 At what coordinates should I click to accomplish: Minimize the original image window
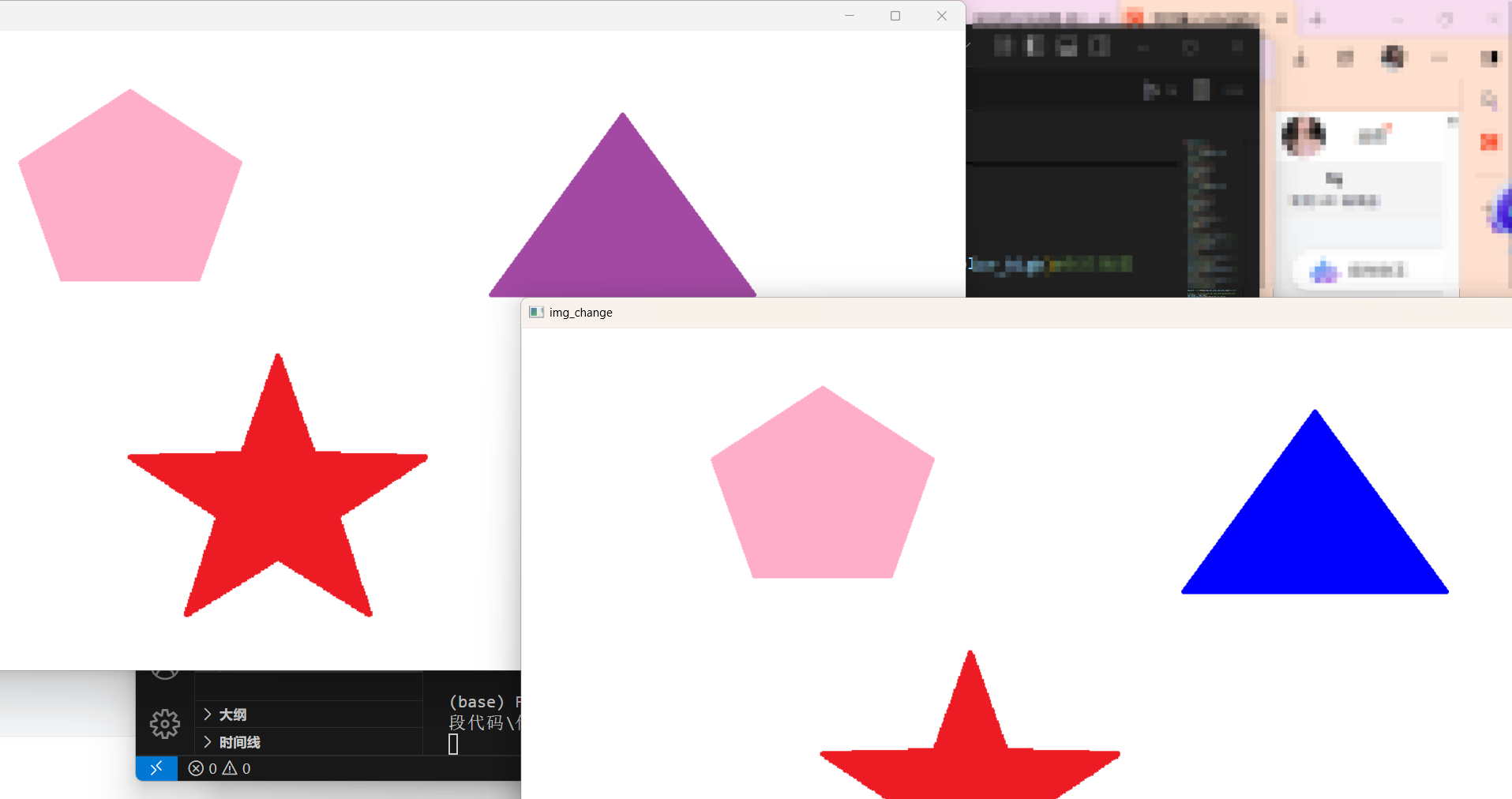[x=850, y=16]
